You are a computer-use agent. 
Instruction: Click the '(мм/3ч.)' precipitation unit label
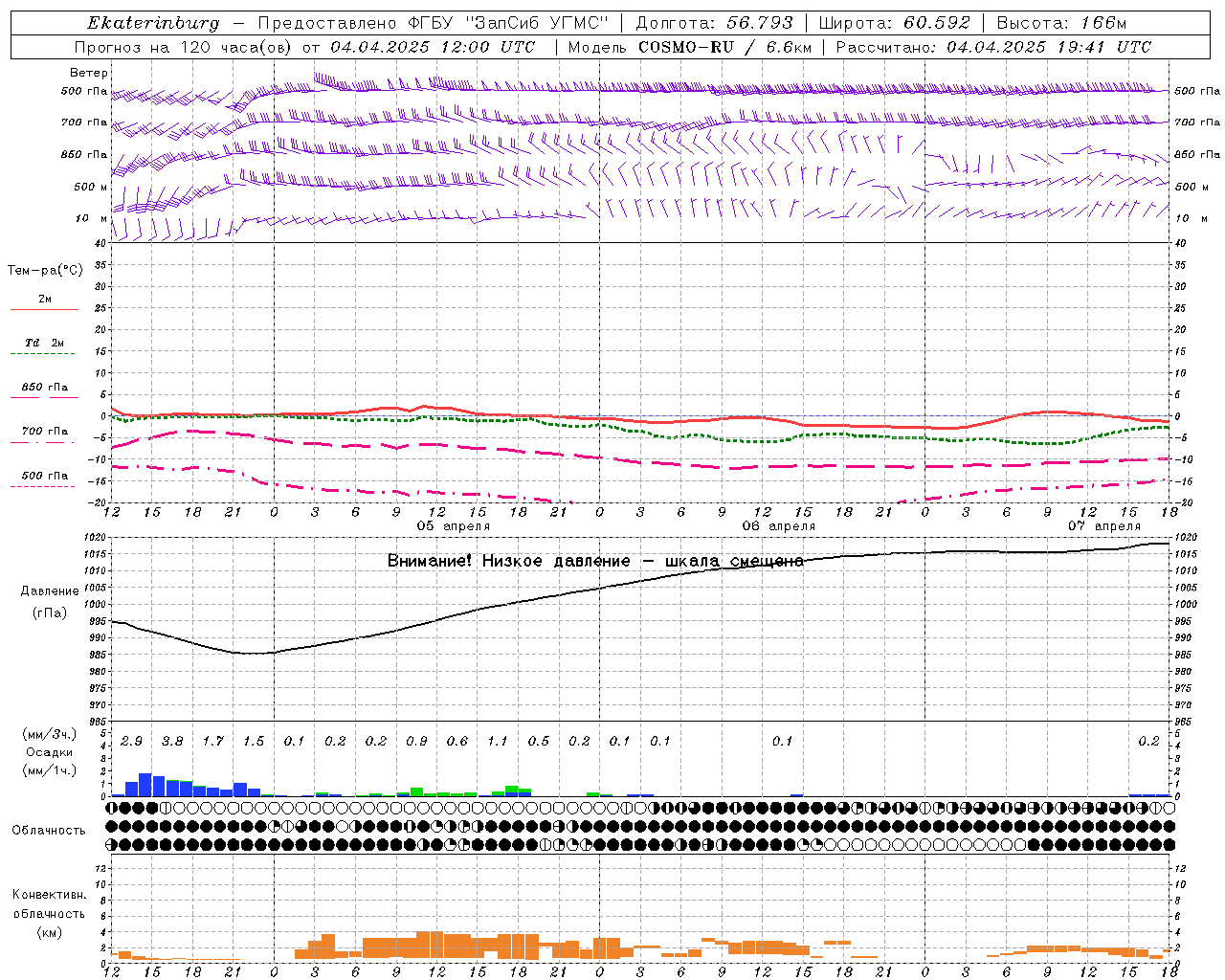(49, 734)
